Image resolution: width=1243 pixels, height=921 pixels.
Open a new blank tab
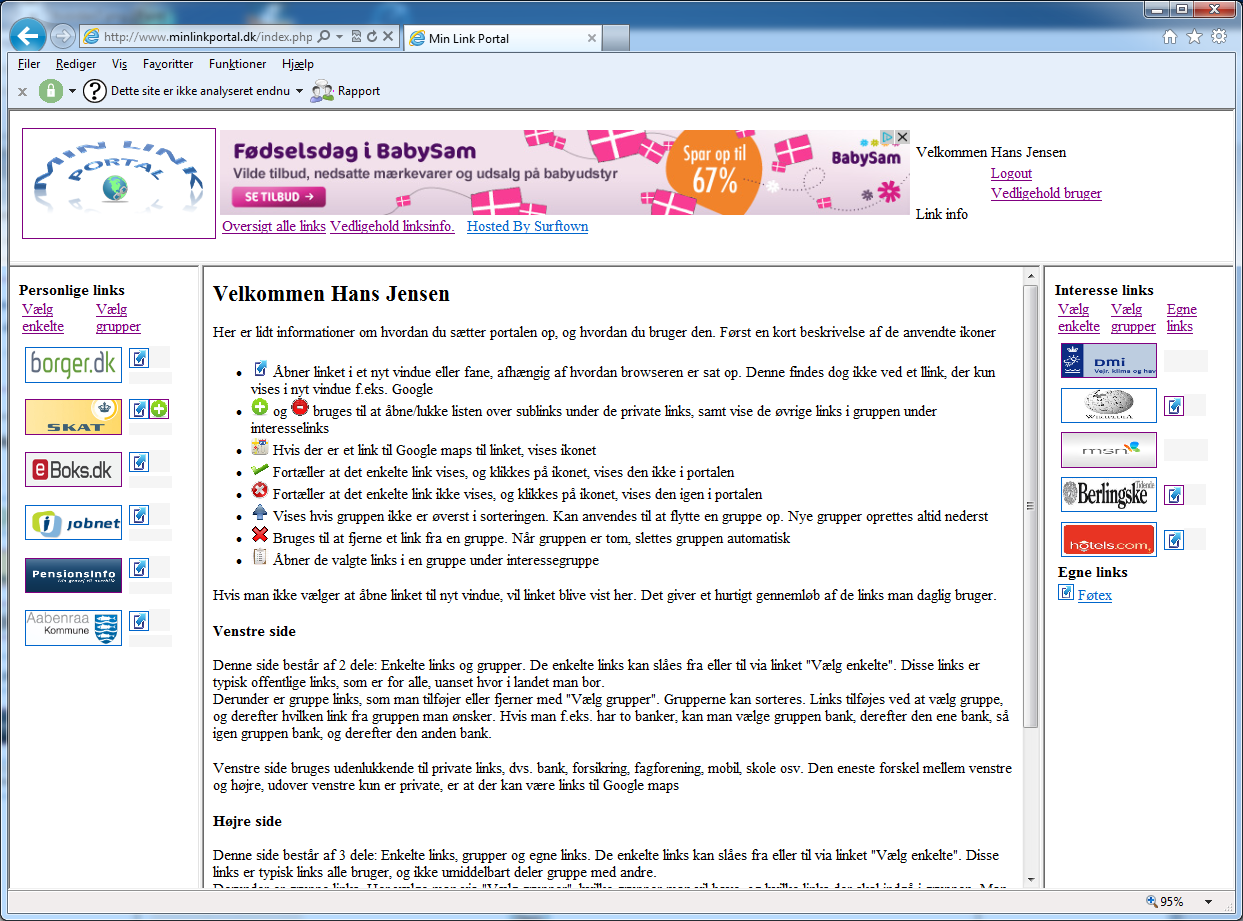(616, 39)
